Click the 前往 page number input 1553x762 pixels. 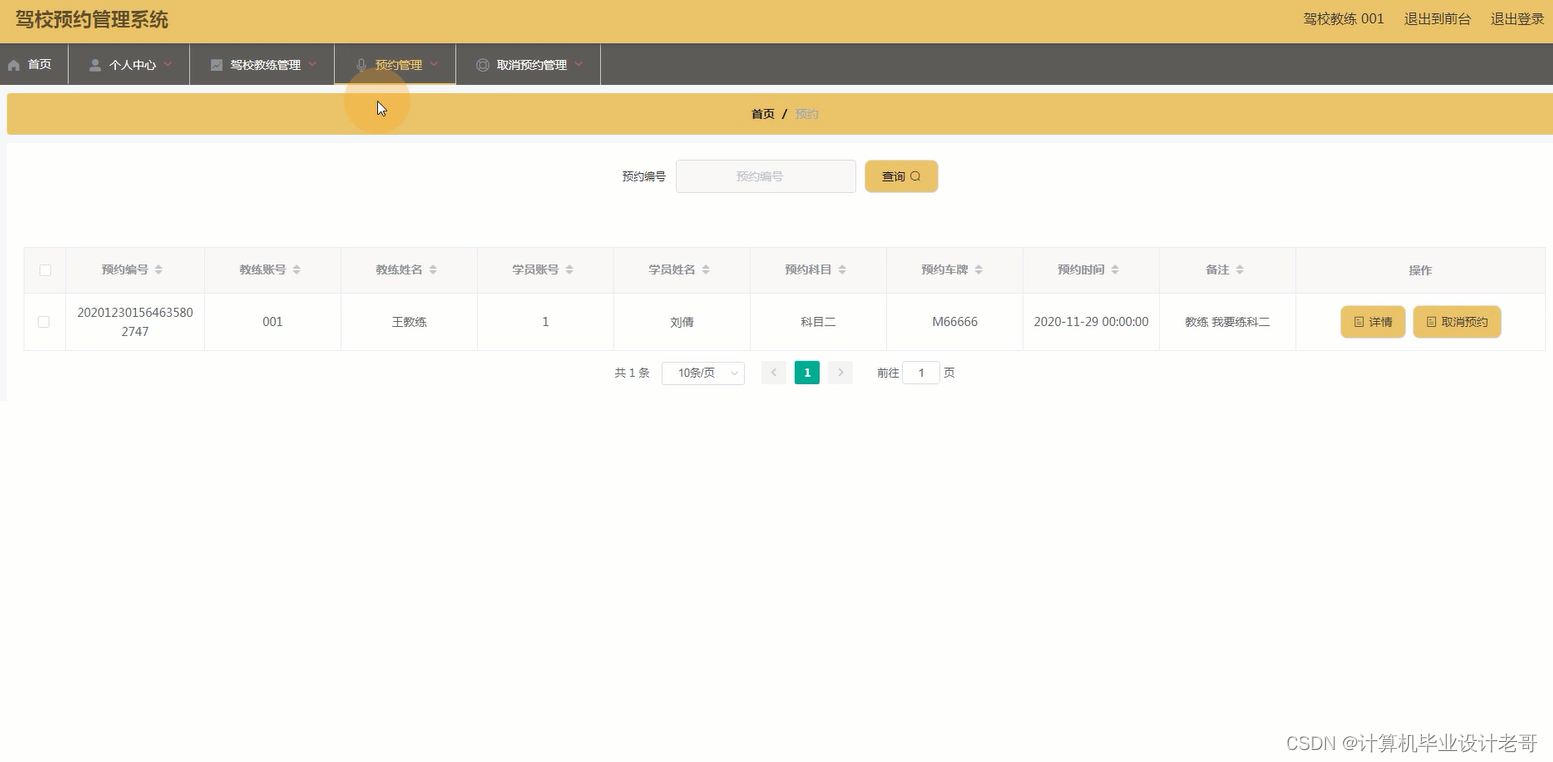[921, 373]
